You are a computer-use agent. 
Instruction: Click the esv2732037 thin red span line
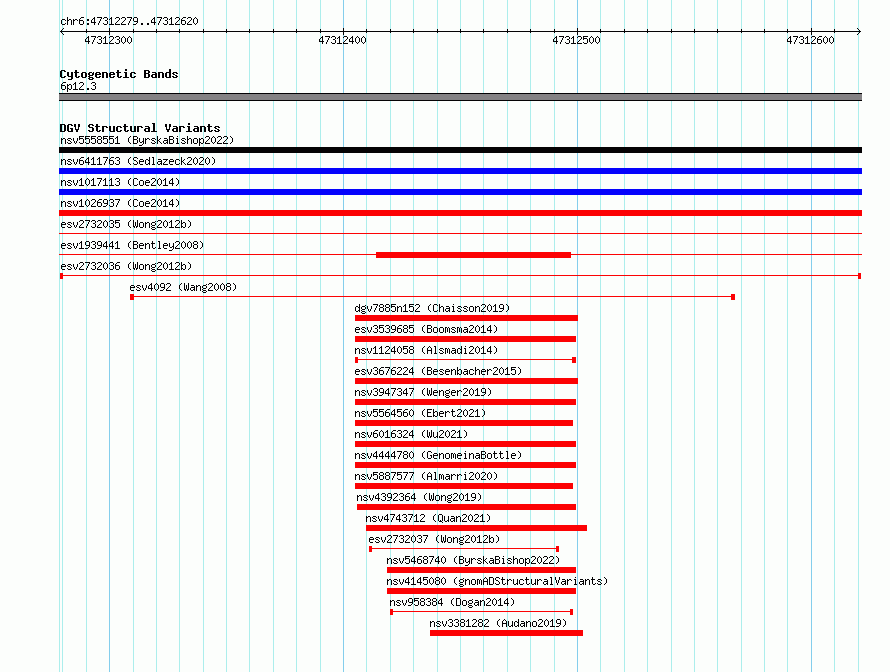click(464, 549)
